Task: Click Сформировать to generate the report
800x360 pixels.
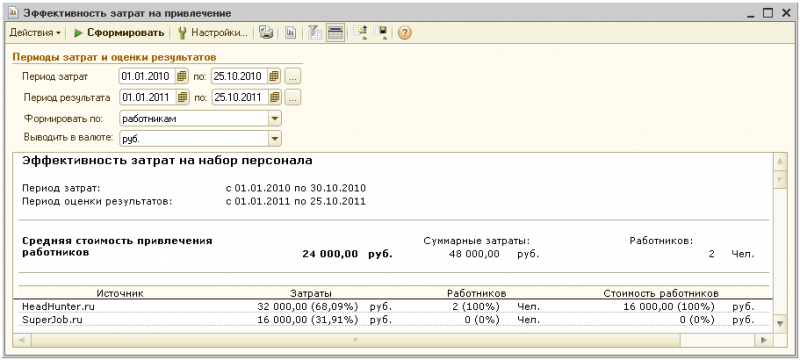Action: coord(119,33)
